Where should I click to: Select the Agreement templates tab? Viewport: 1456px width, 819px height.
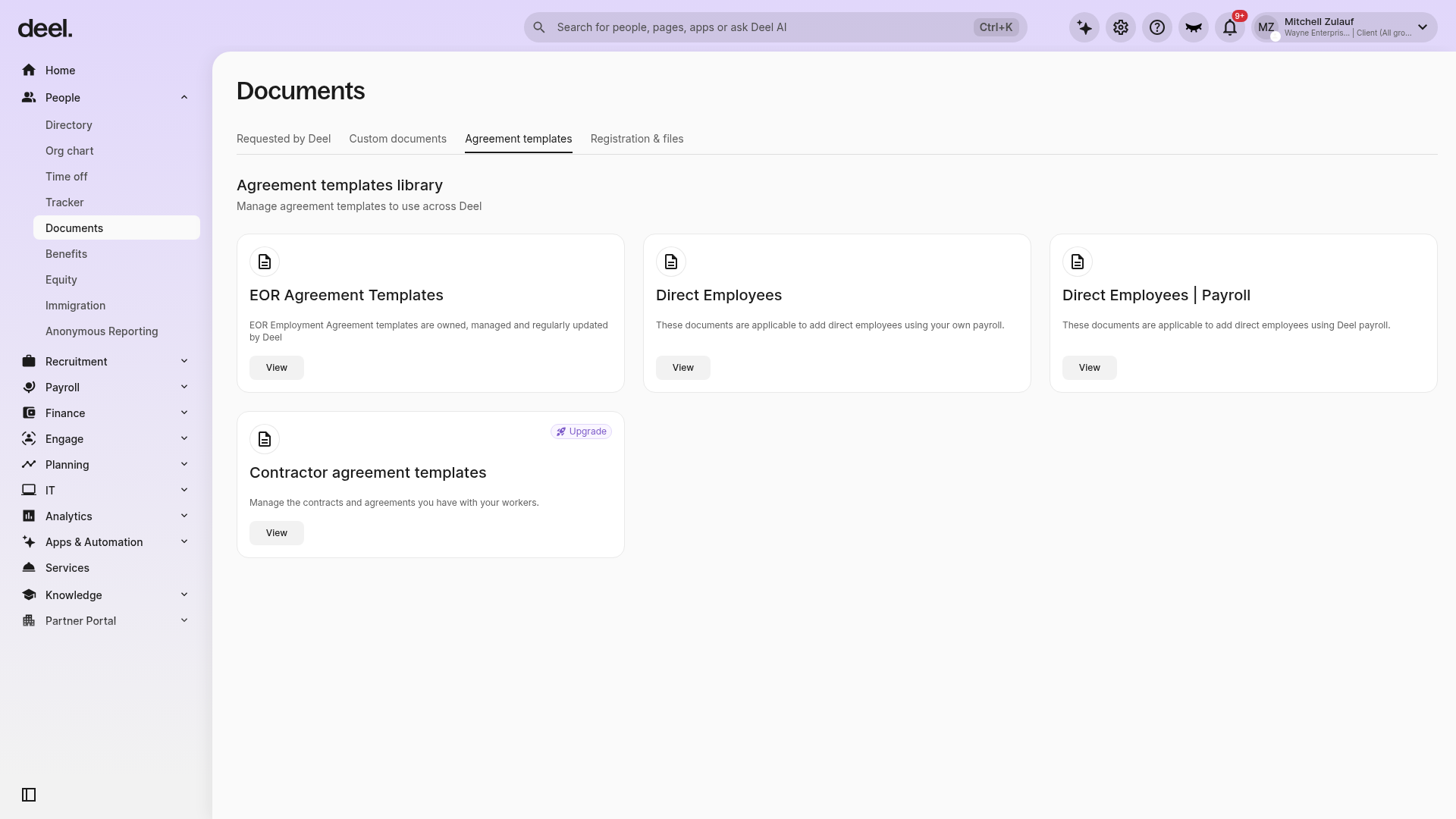point(519,139)
